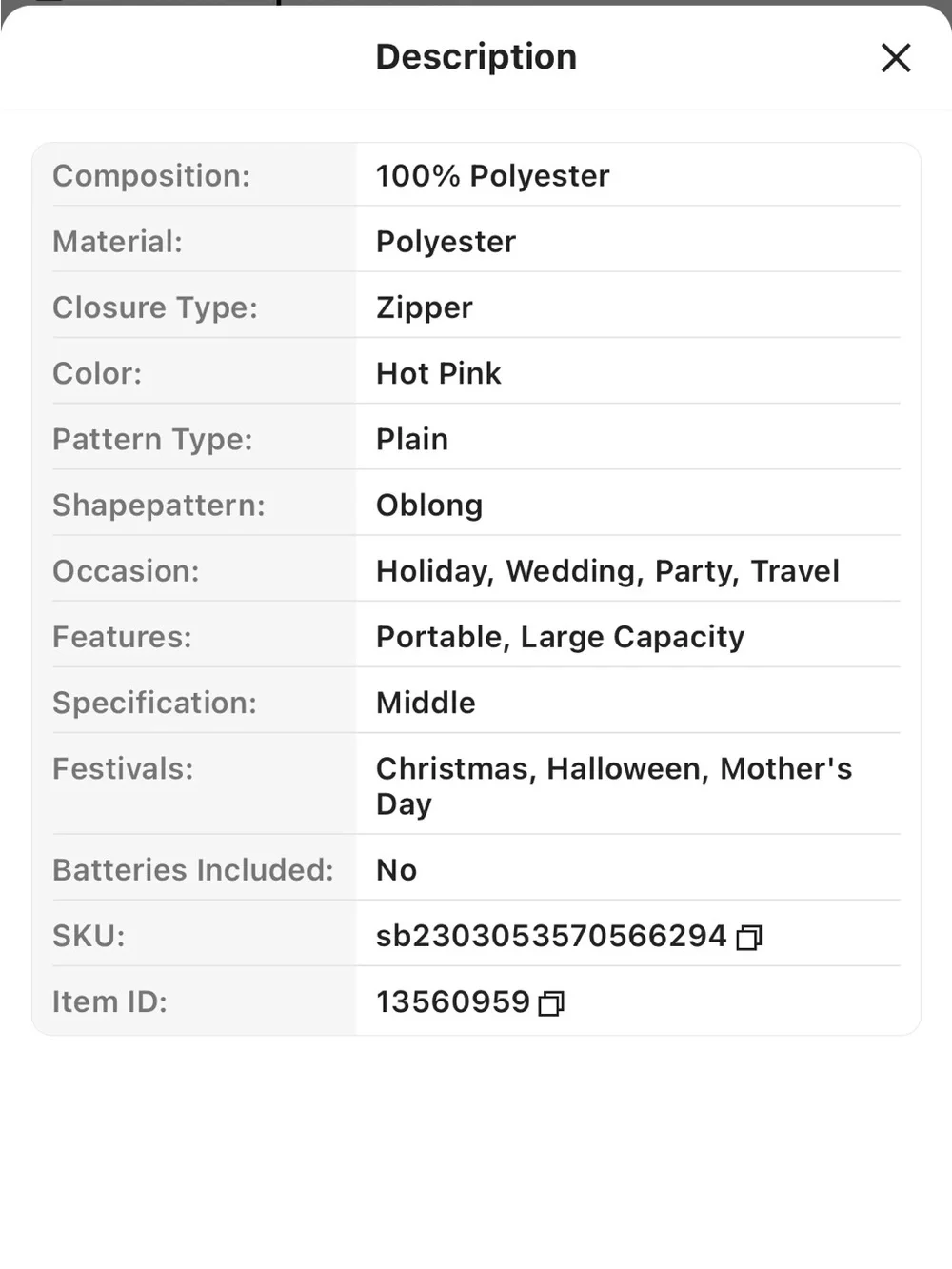Tap the Shapepattern label

pos(159,506)
